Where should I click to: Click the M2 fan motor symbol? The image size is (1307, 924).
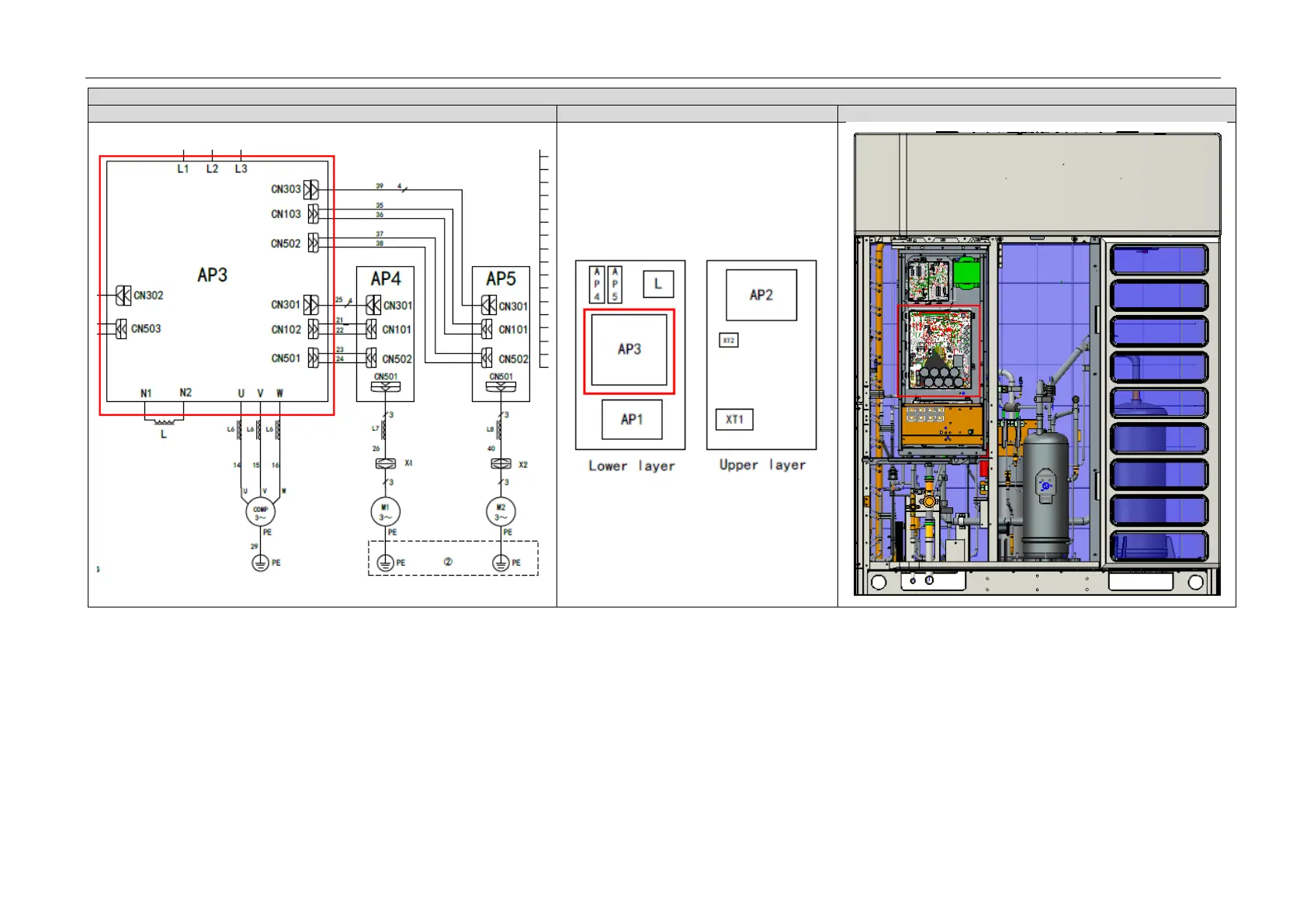501,512
